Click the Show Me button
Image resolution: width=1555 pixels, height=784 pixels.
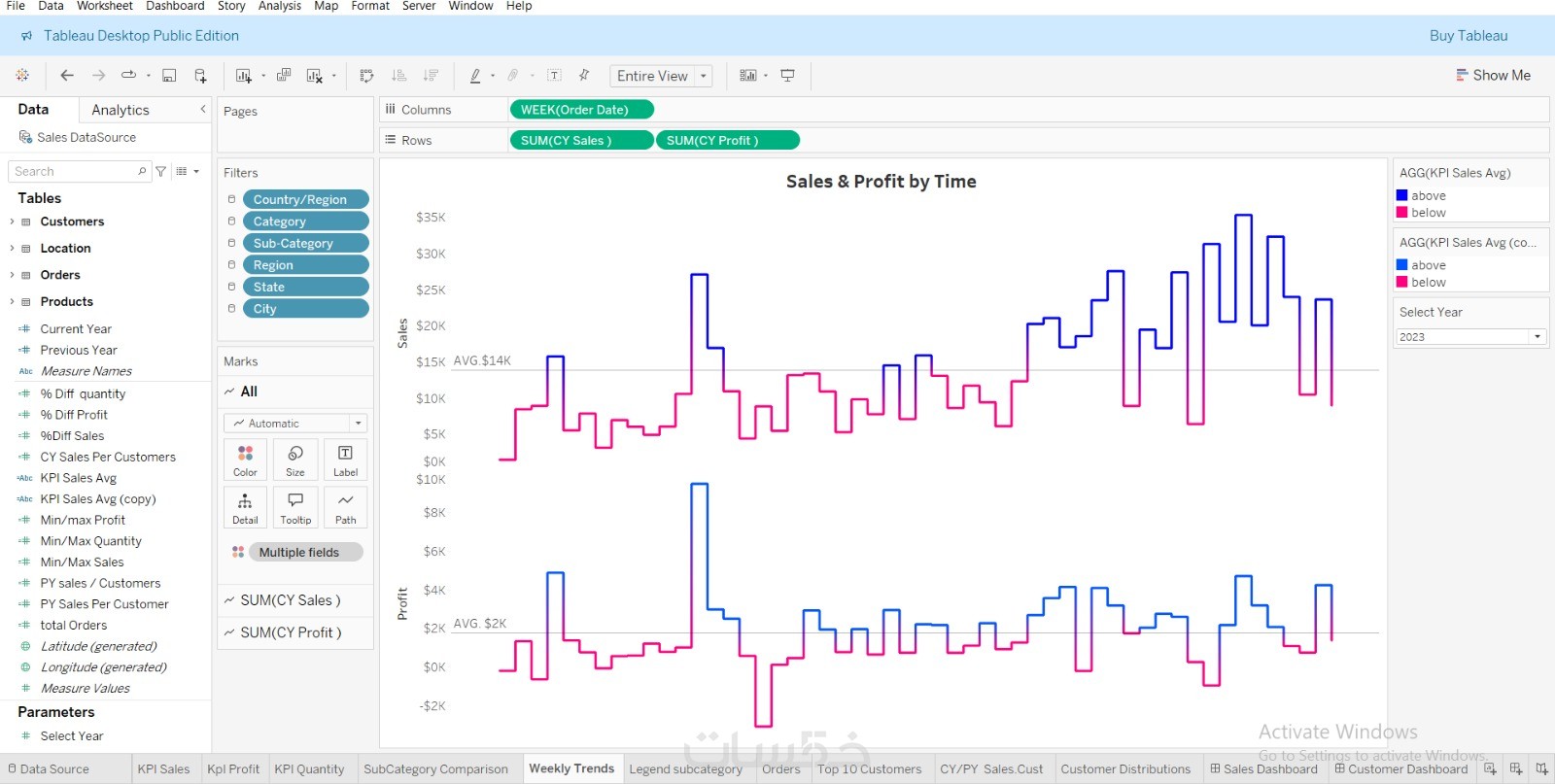pyautogui.click(x=1493, y=75)
